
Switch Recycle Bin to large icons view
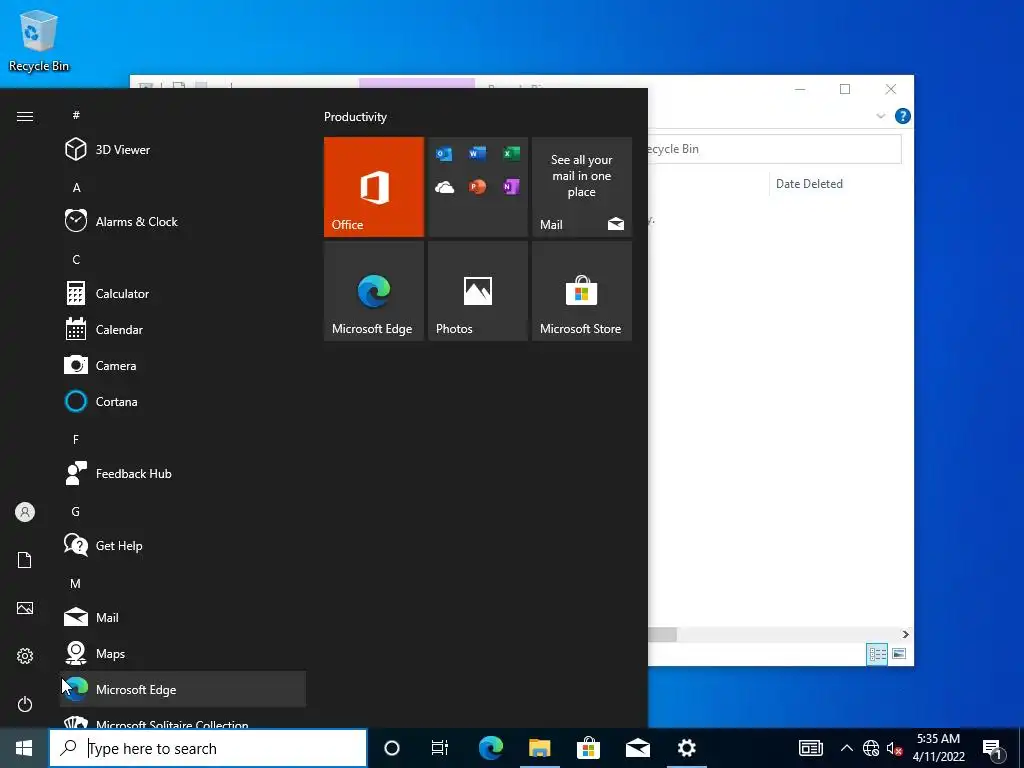tap(899, 654)
